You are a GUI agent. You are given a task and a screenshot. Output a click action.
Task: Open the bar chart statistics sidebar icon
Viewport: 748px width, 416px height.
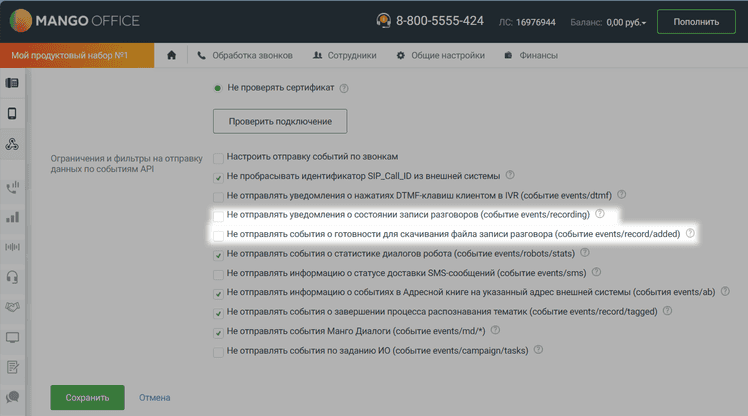(13, 216)
